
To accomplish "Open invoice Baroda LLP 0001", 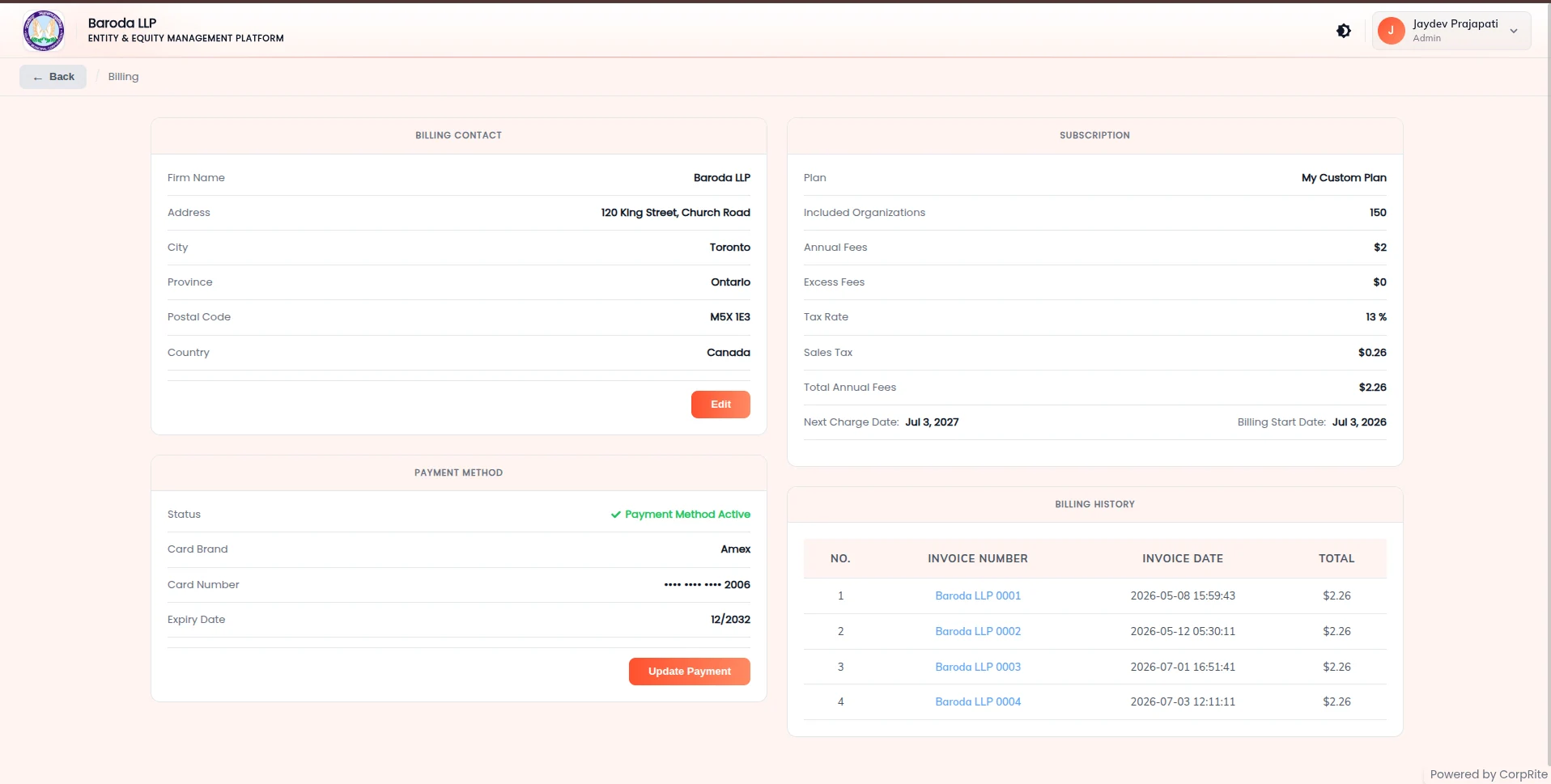I will 978,595.
